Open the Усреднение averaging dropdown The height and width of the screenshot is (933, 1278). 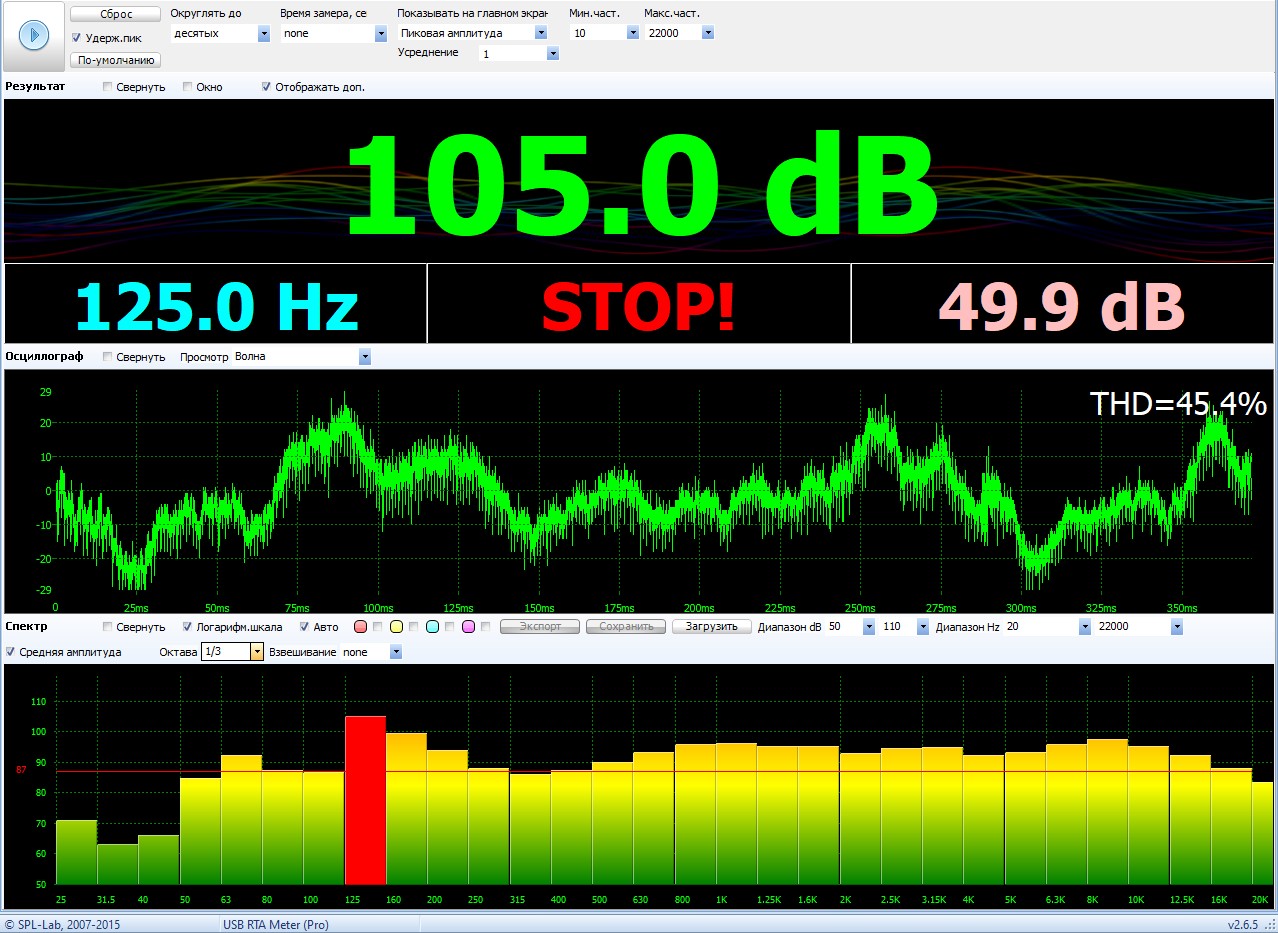[x=552, y=54]
